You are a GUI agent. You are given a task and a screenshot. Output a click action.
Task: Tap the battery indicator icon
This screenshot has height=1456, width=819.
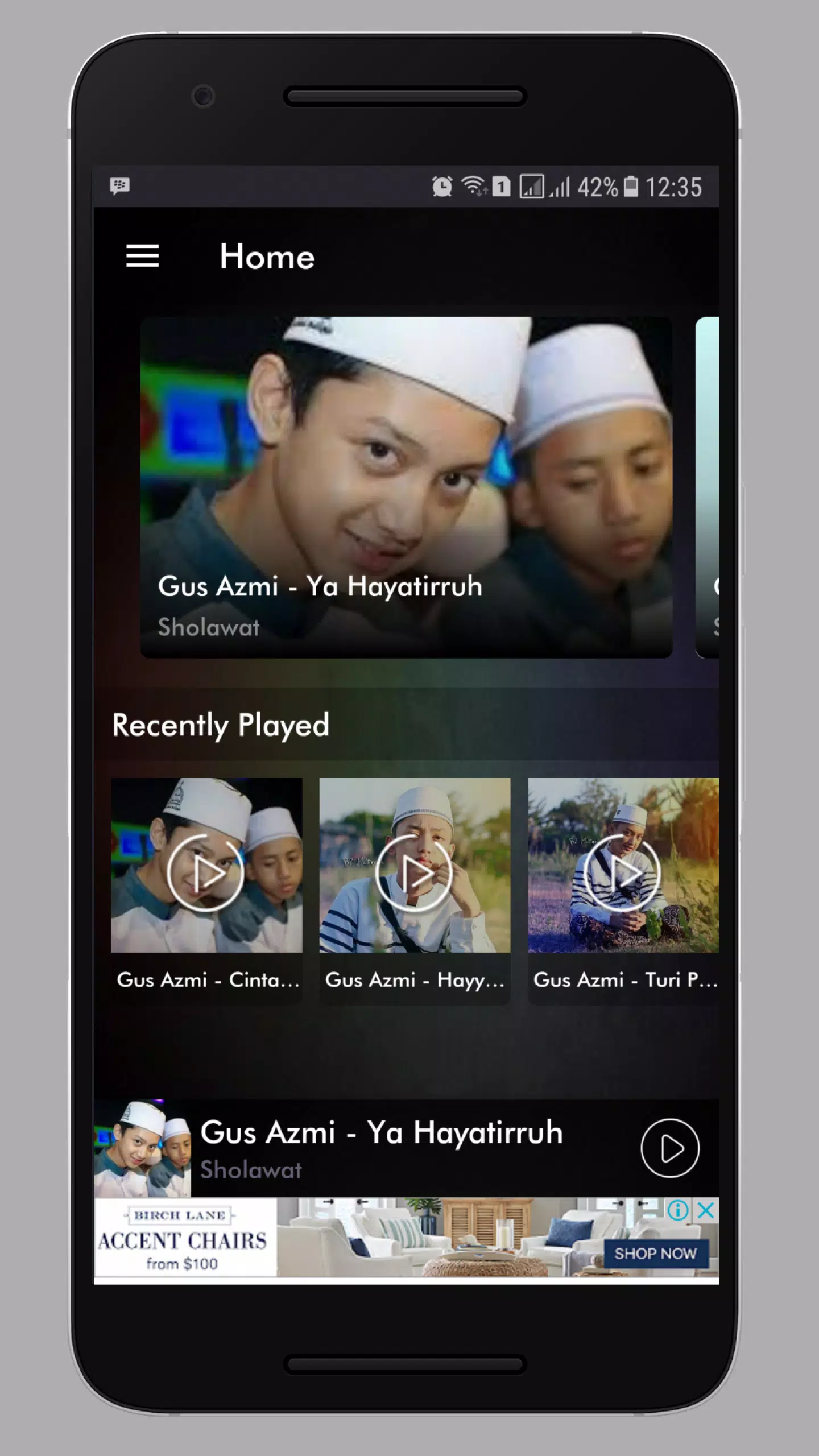pyautogui.click(x=631, y=187)
